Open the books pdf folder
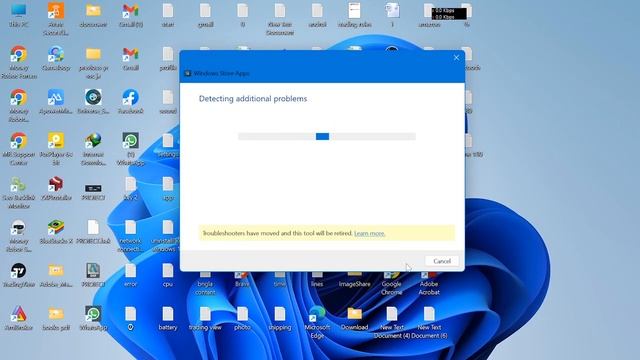This screenshot has width=640, height=360. point(56,318)
